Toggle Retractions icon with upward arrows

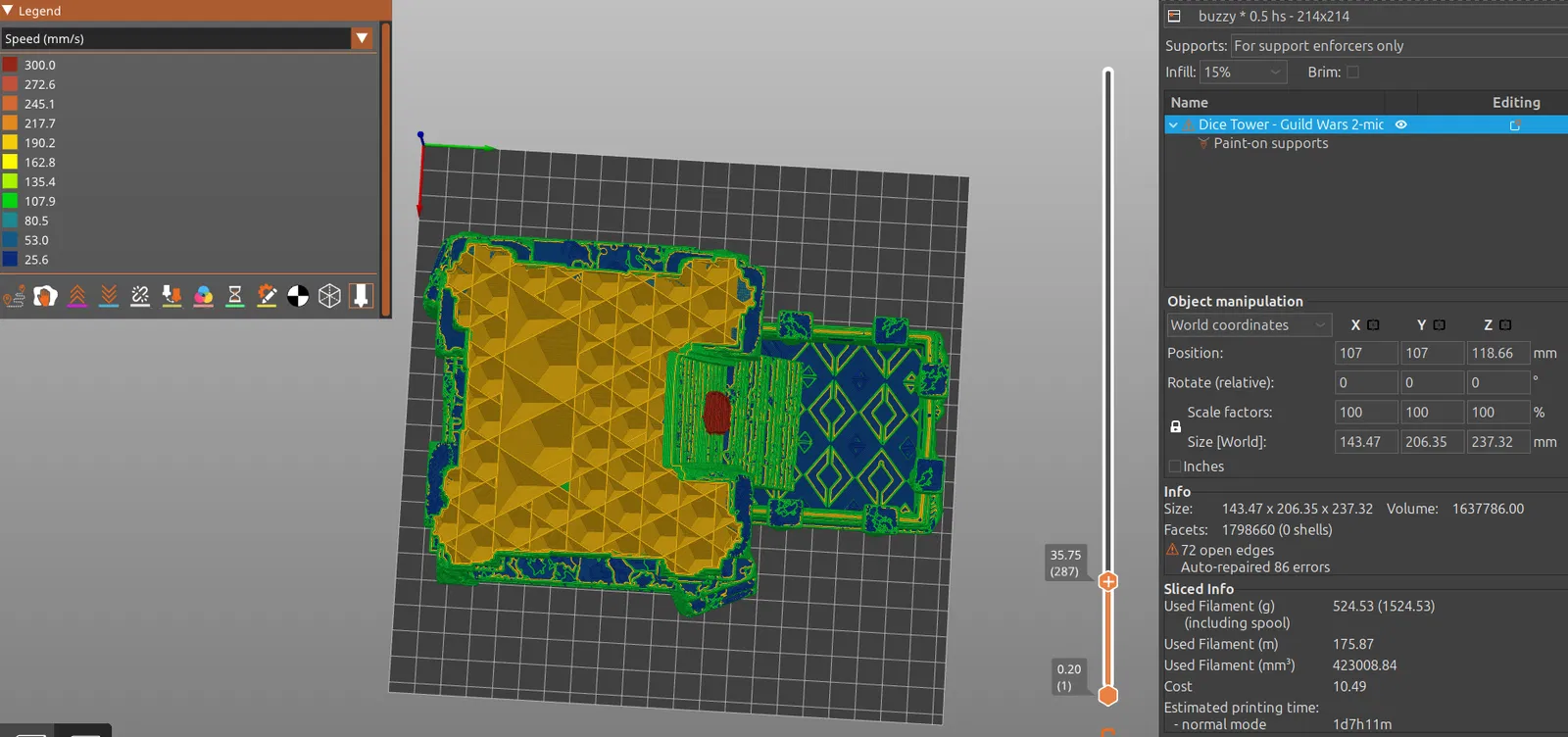(77, 296)
